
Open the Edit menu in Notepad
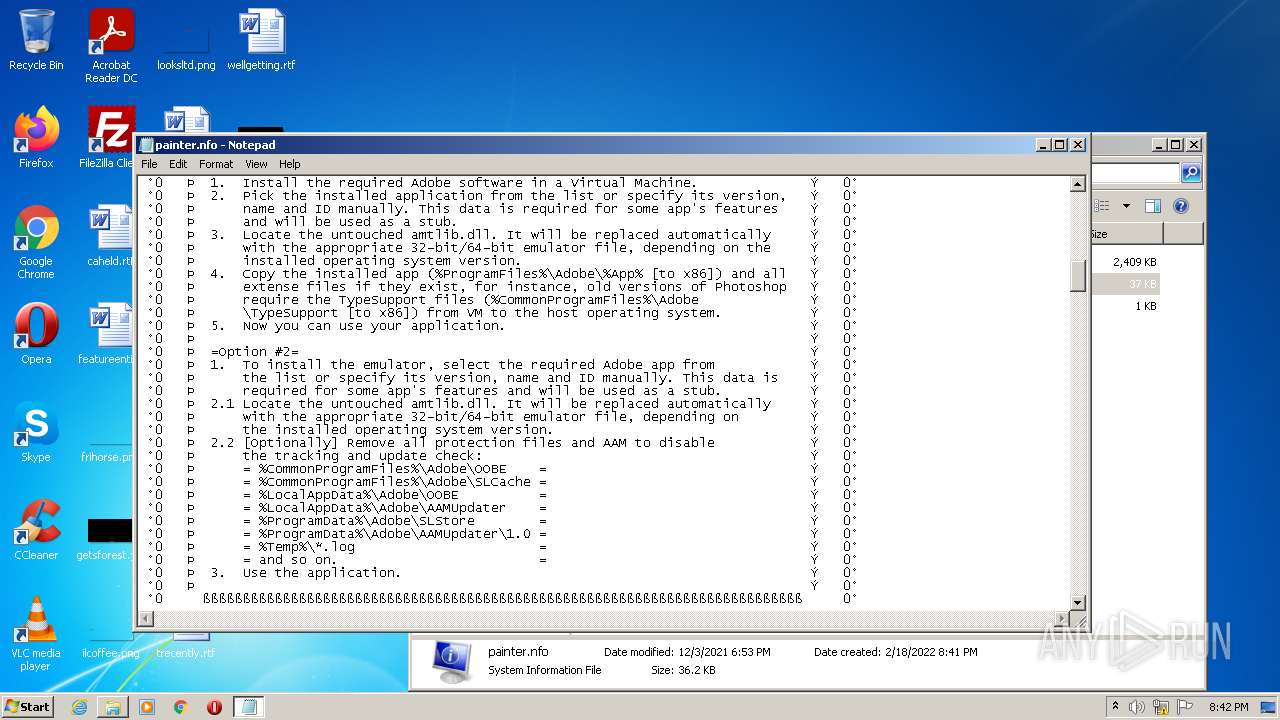click(x=178, y=164)
